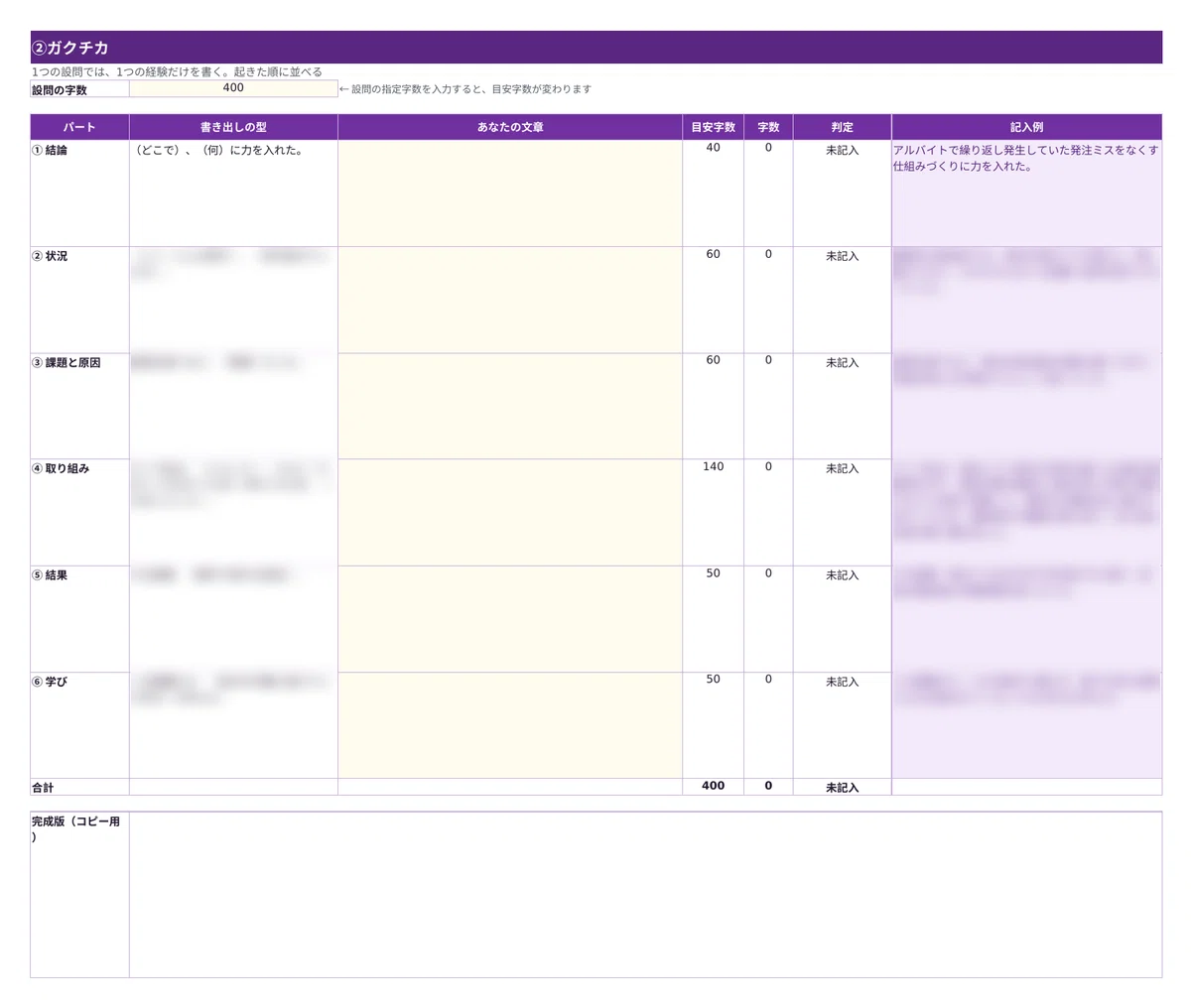Click the 設問の字数 label cell

[79, 89]
